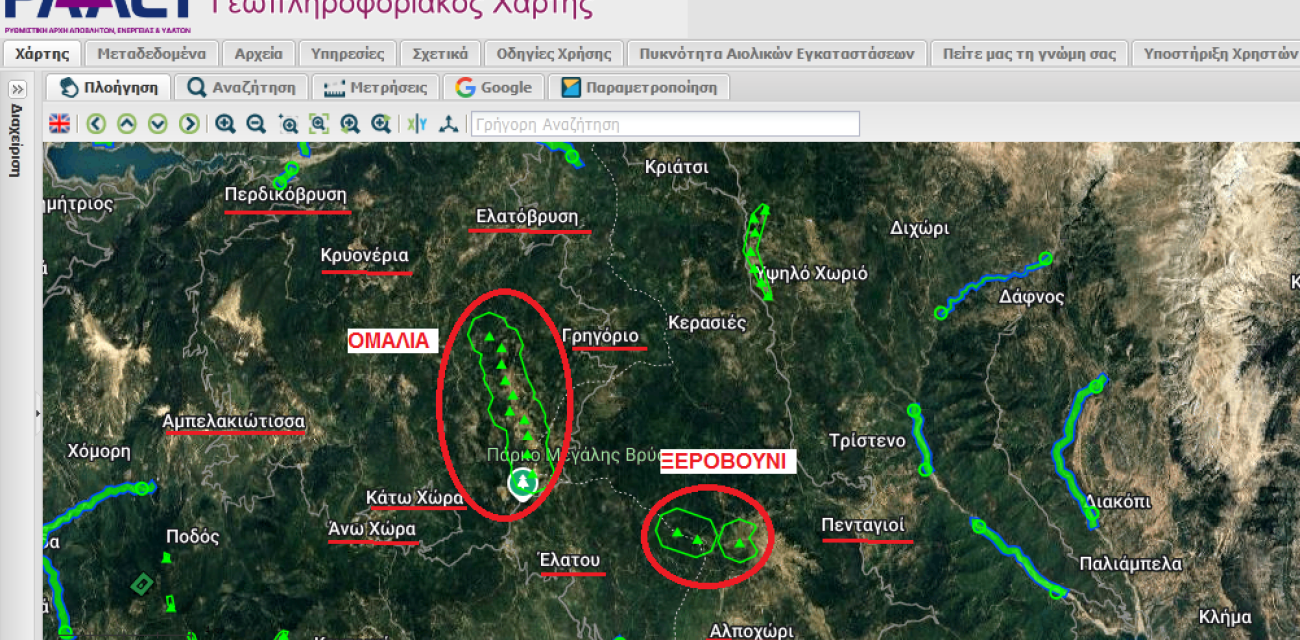Click the Γρήγορη Αναζήτηση search field
The image size is (1300, 640).
pyautogui.click(x=664, y=124)
